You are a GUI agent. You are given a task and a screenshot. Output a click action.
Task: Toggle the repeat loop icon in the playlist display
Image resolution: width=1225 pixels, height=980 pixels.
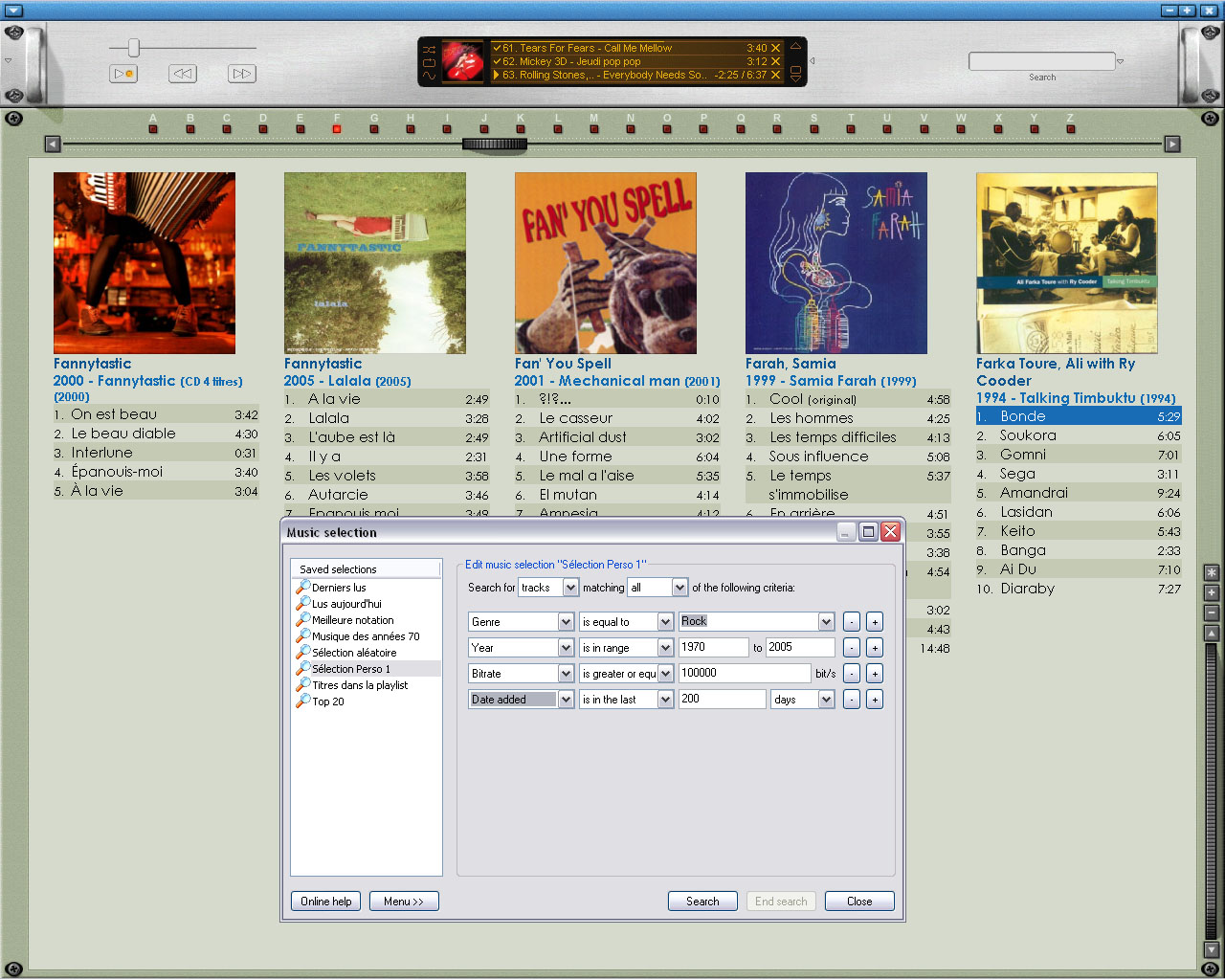(430, 62)
